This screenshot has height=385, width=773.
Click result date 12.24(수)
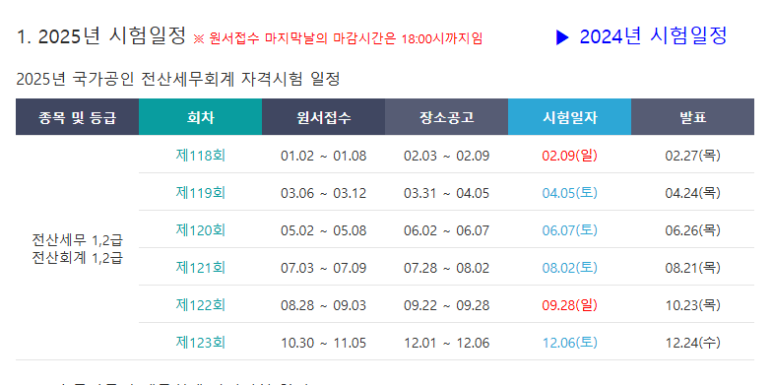click(x=693, y=343)
